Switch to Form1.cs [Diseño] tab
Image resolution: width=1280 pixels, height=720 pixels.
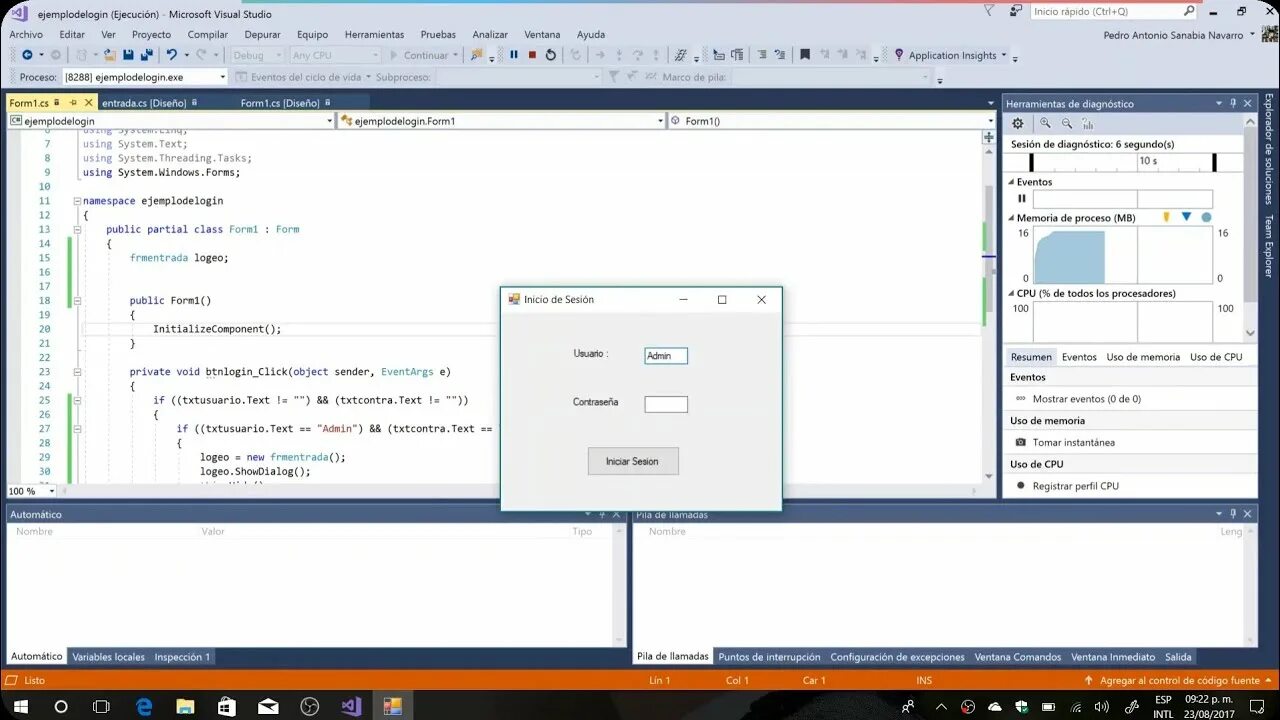280,102
